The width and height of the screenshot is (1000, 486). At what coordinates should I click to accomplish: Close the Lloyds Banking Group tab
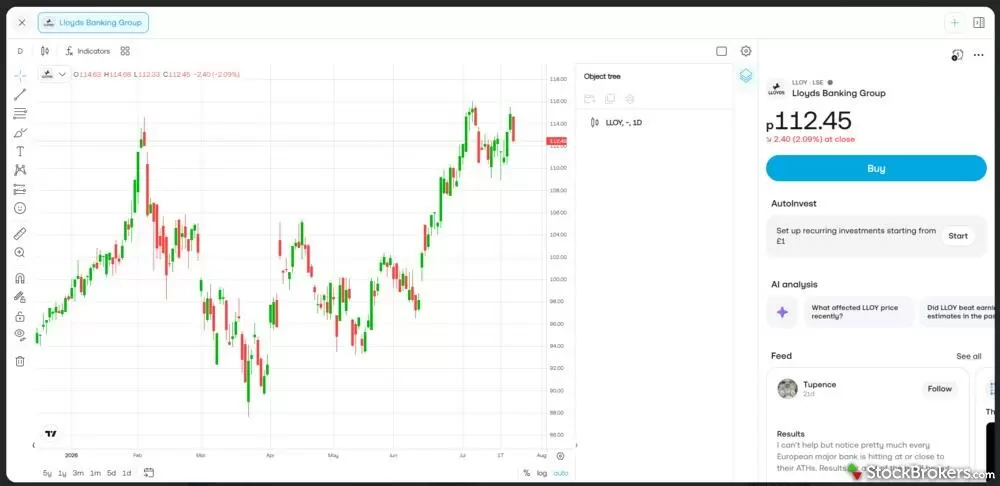pos(22,22)
